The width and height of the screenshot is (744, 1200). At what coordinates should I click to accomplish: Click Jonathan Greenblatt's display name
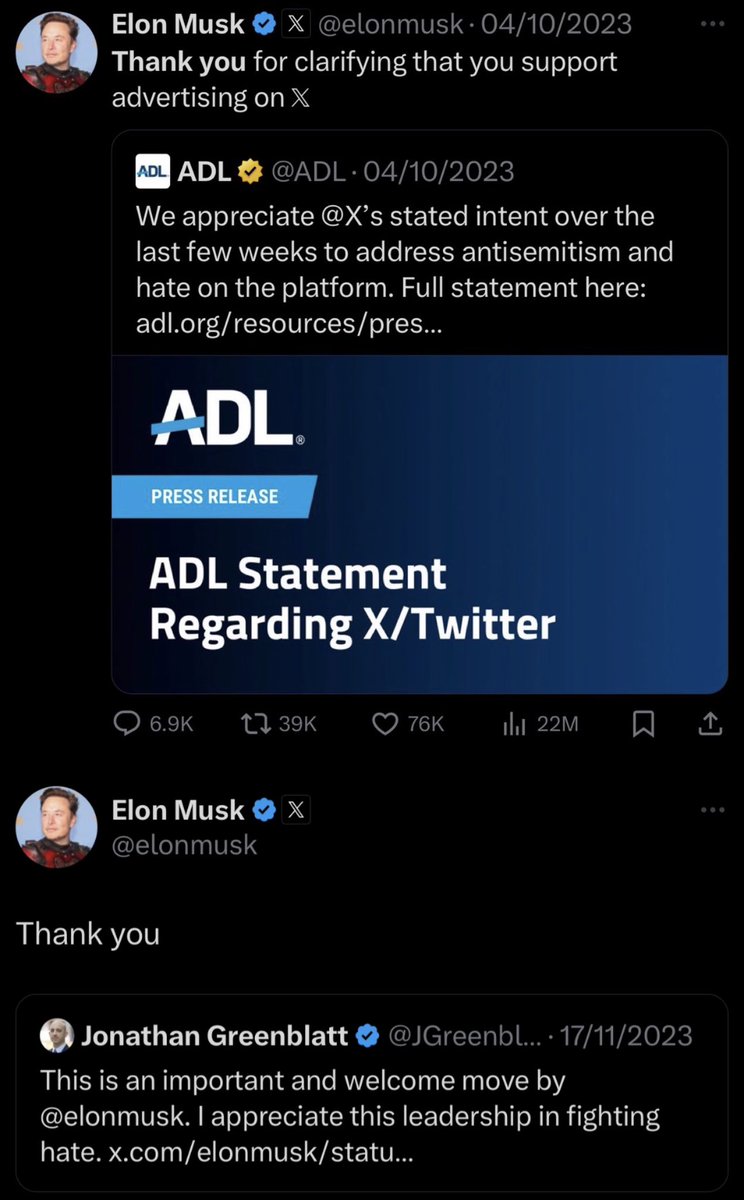pyautogui.click(x=214, y=1036)
